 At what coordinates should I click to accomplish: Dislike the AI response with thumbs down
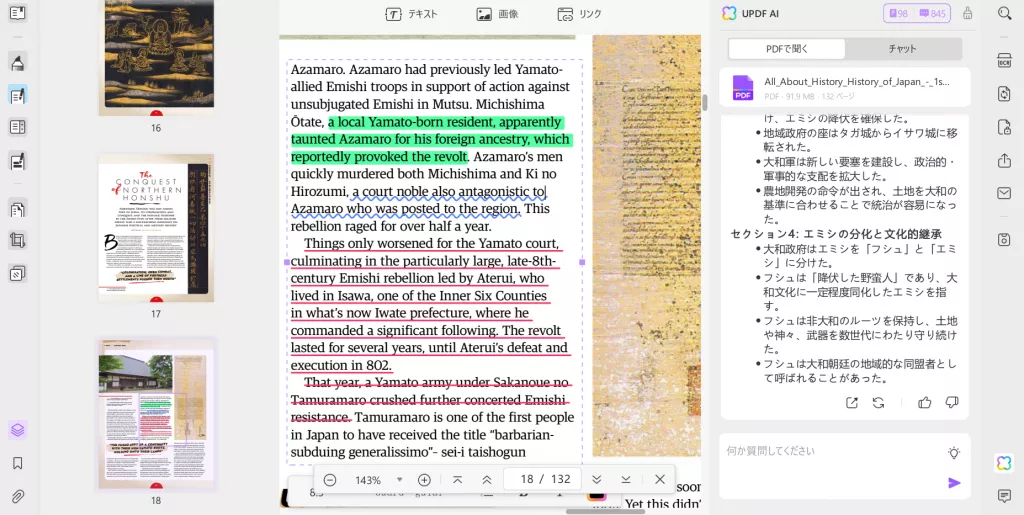952,403
